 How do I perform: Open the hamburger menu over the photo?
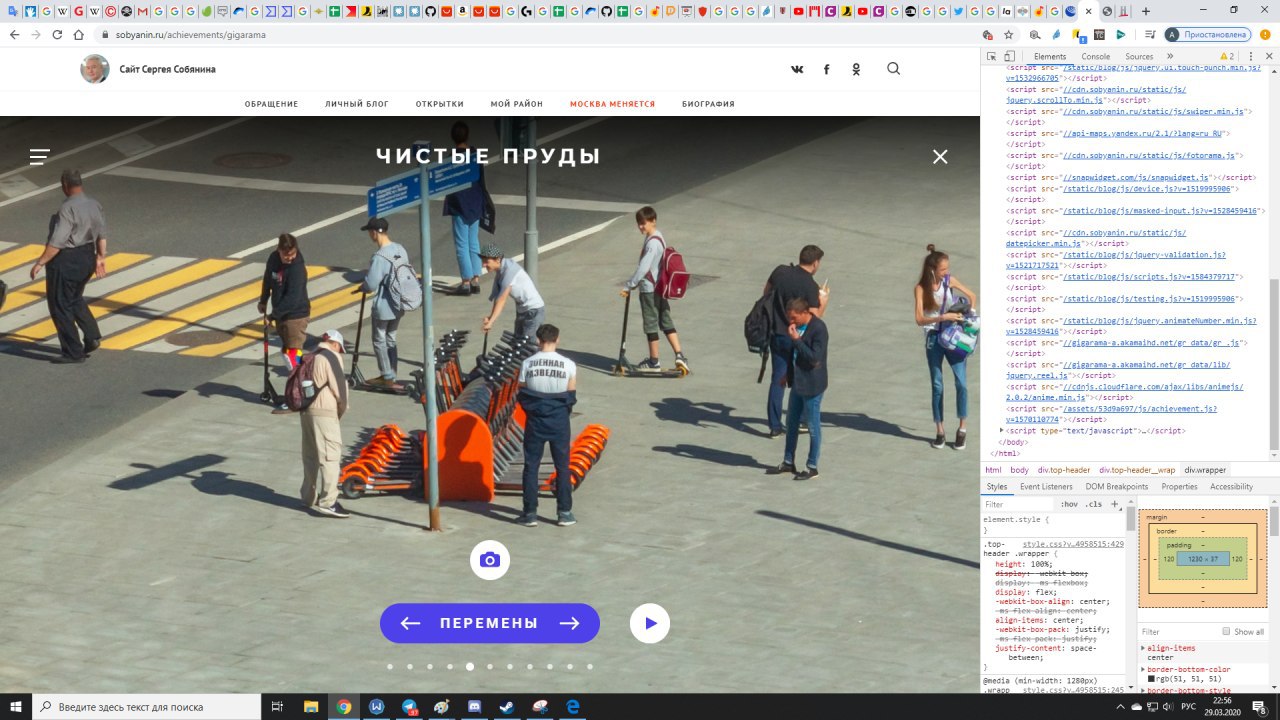(x=40, y=157)
